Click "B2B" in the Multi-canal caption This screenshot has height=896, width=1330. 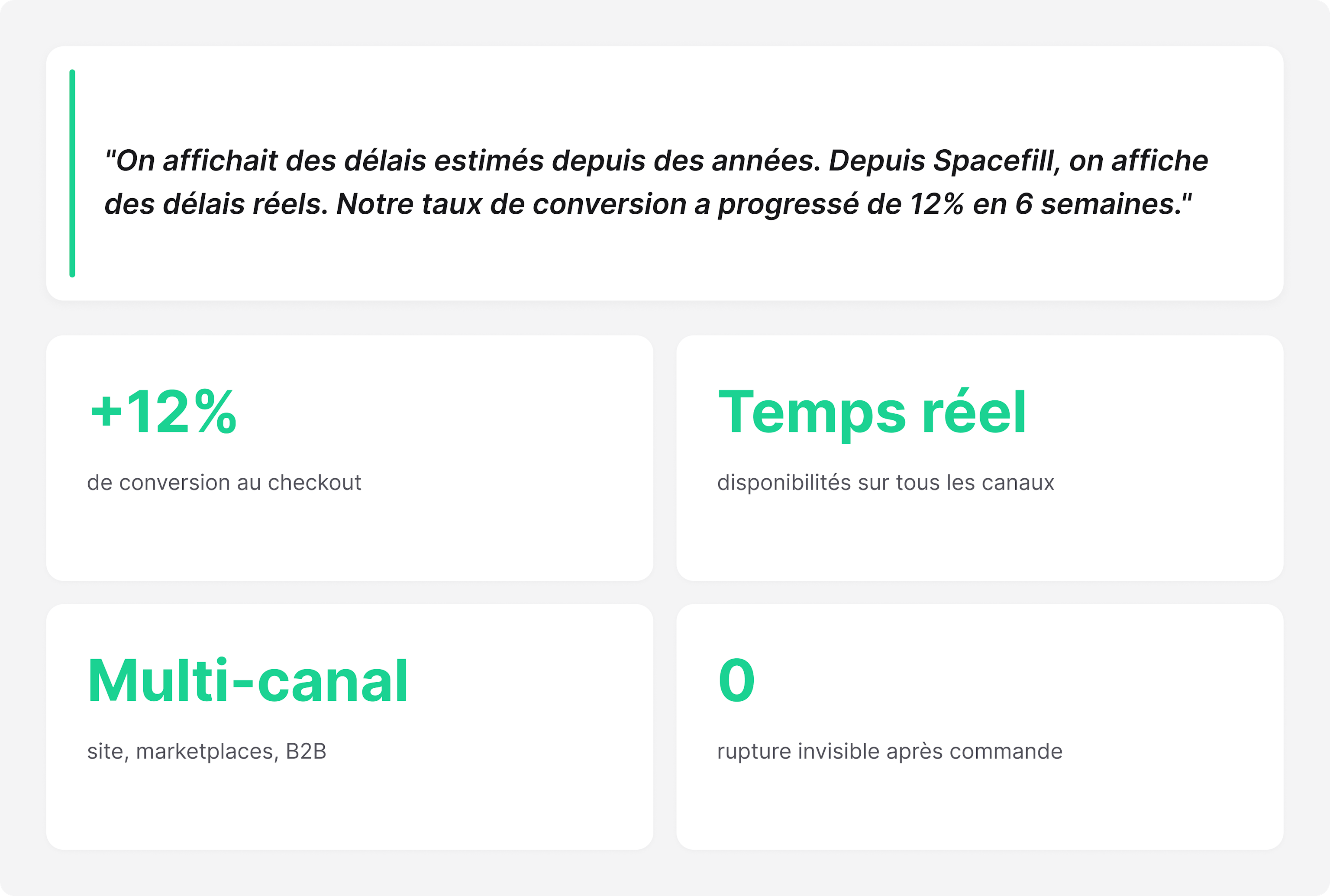point(306,751)
